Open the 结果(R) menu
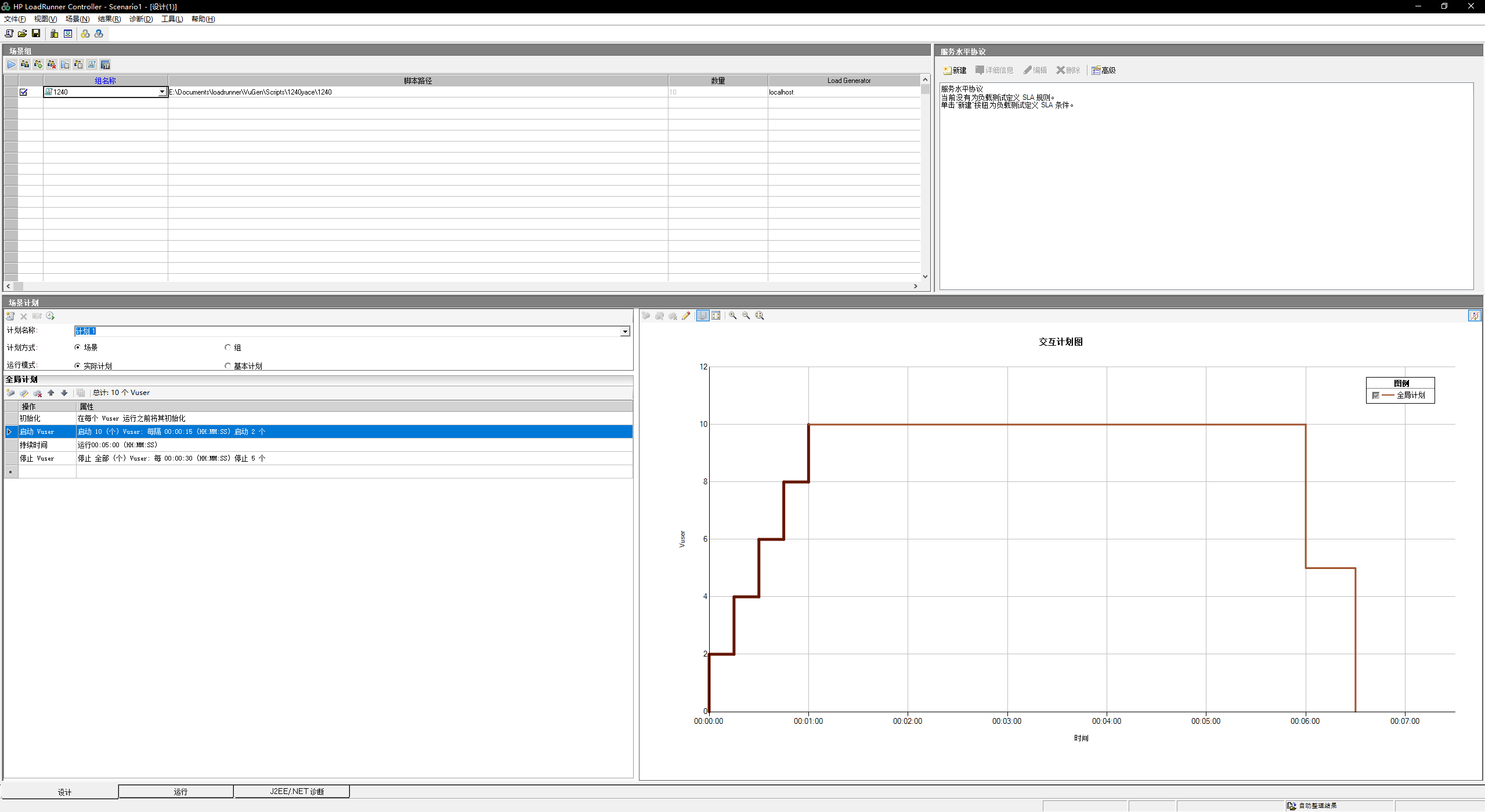This screenshot has width=1485, height=812. [109, 19]
